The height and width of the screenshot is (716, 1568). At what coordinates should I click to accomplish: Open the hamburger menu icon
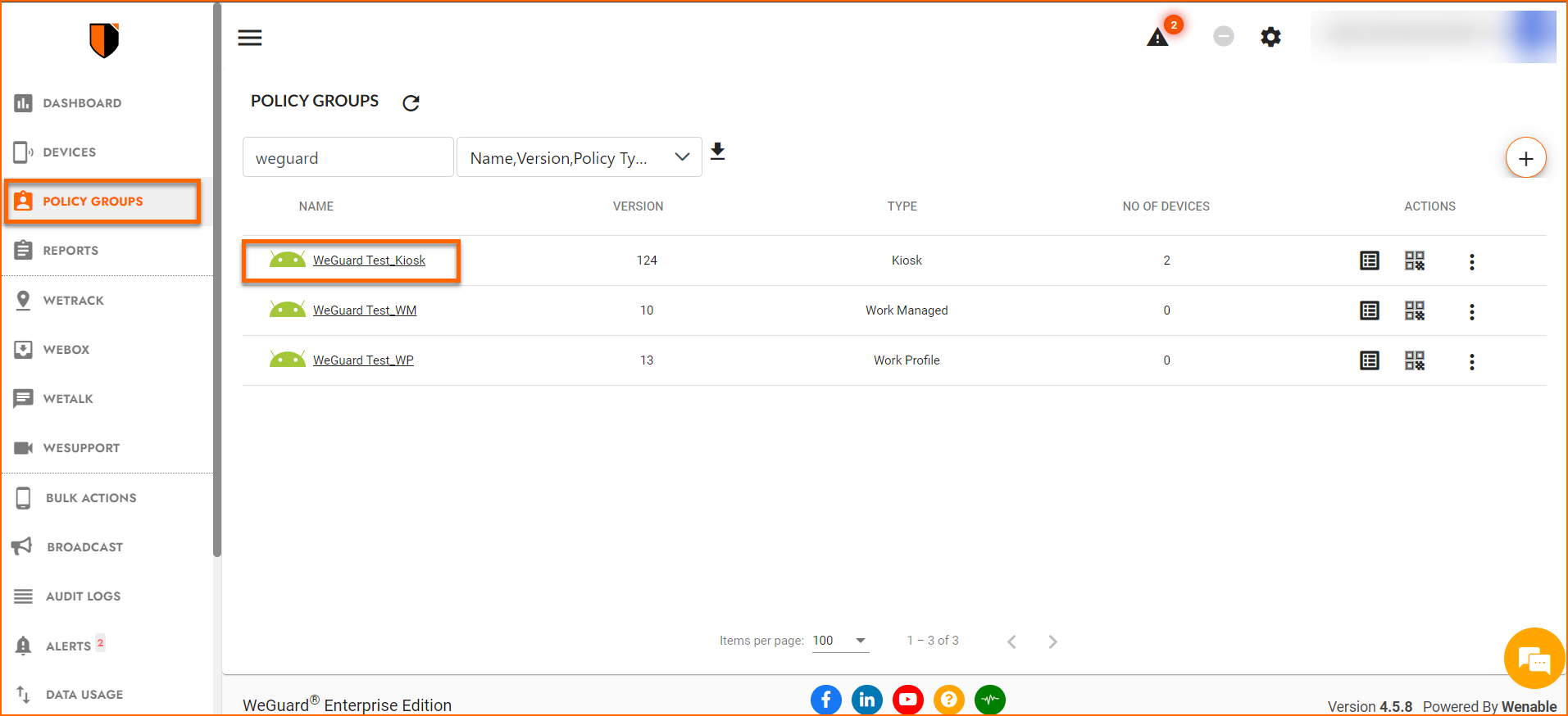[250, 38]
